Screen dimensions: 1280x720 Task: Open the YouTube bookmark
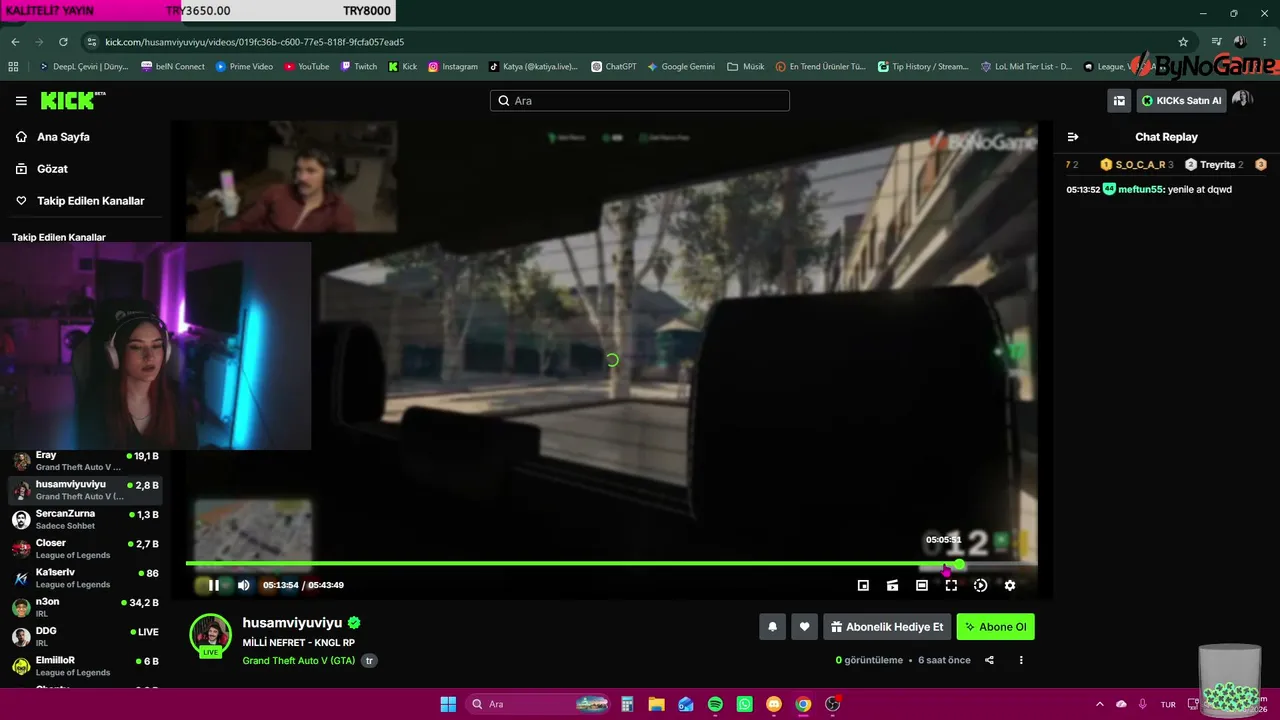click(306, 67)
